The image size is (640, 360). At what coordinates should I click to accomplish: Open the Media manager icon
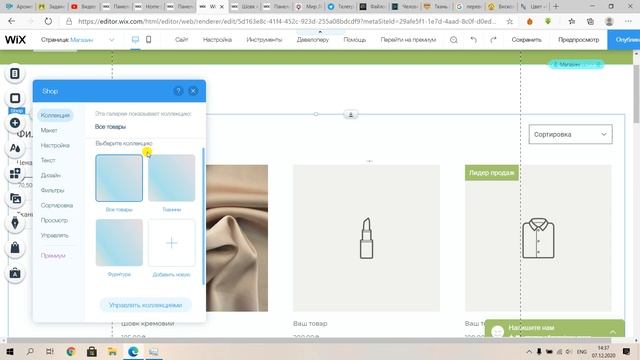coord(15,199)
